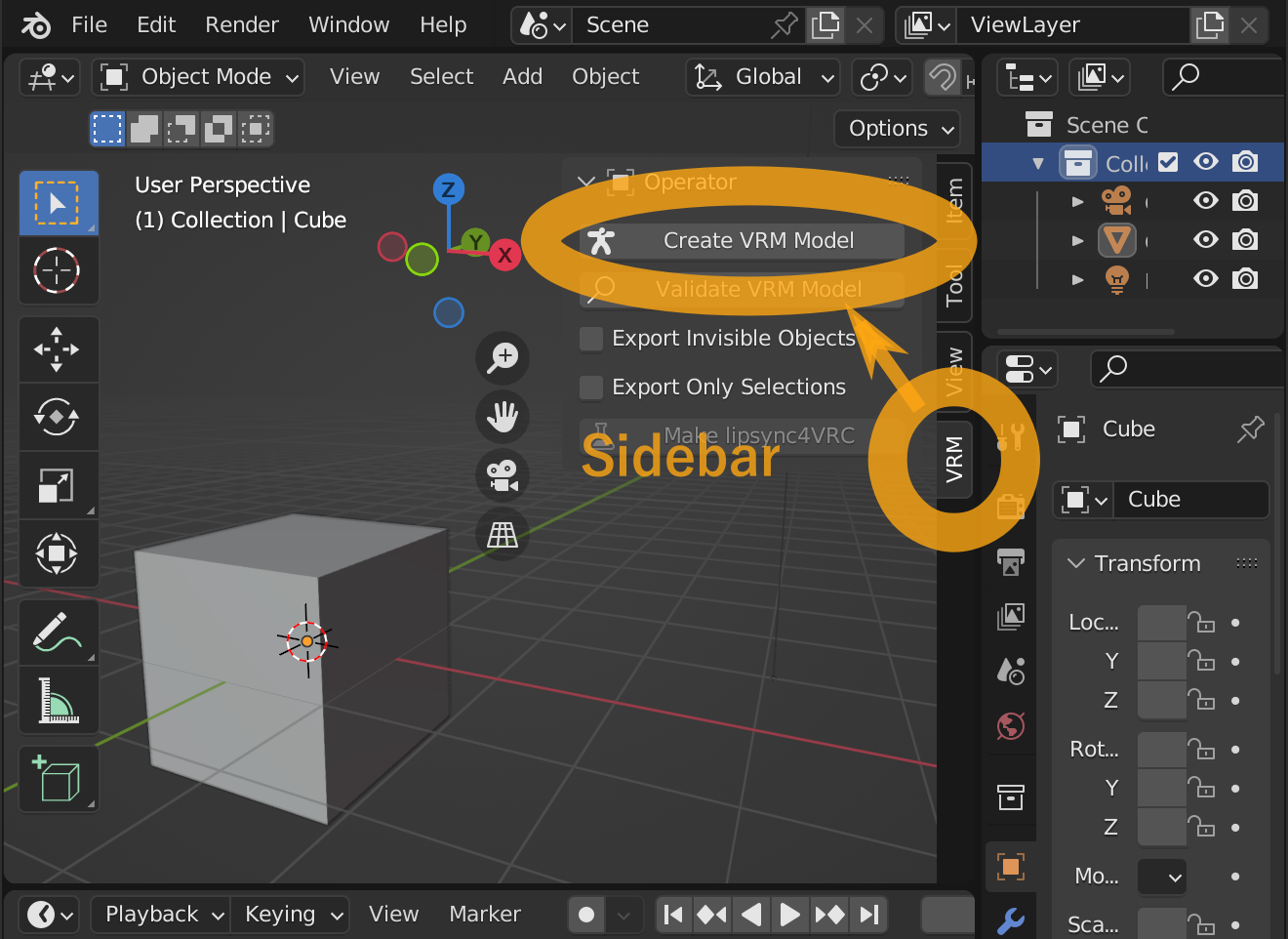Jump to timeline start button
The width and height of the screenshot is (1288, 939).
point(672,915)
